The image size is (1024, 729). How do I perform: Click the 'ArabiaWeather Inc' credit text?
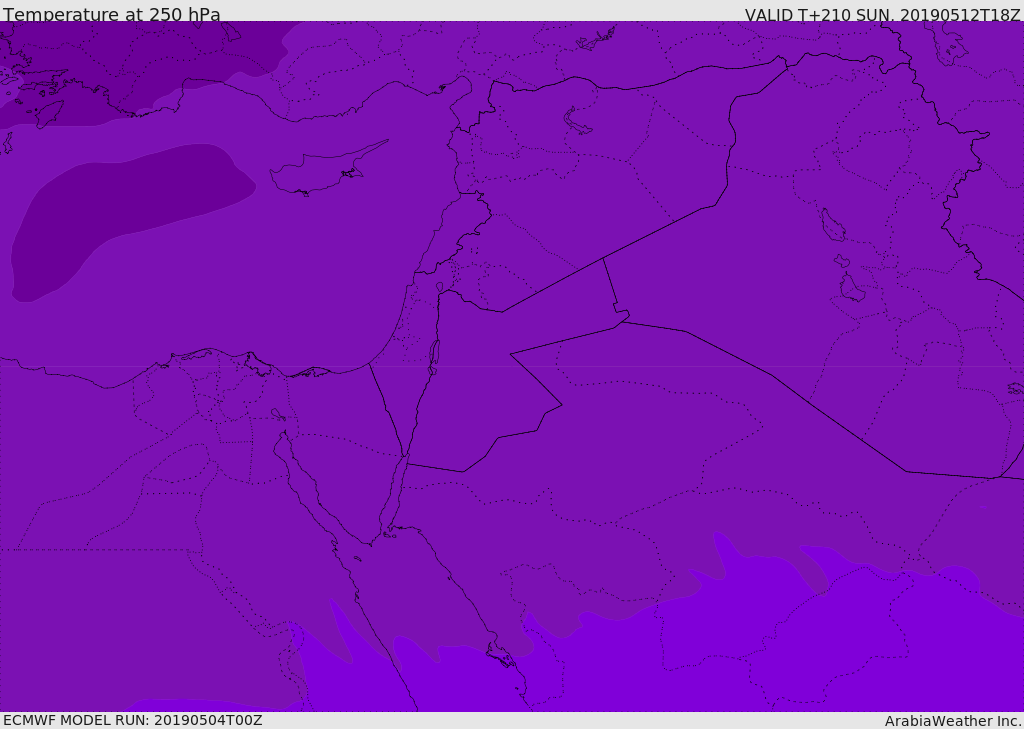[x=953, y=721]
